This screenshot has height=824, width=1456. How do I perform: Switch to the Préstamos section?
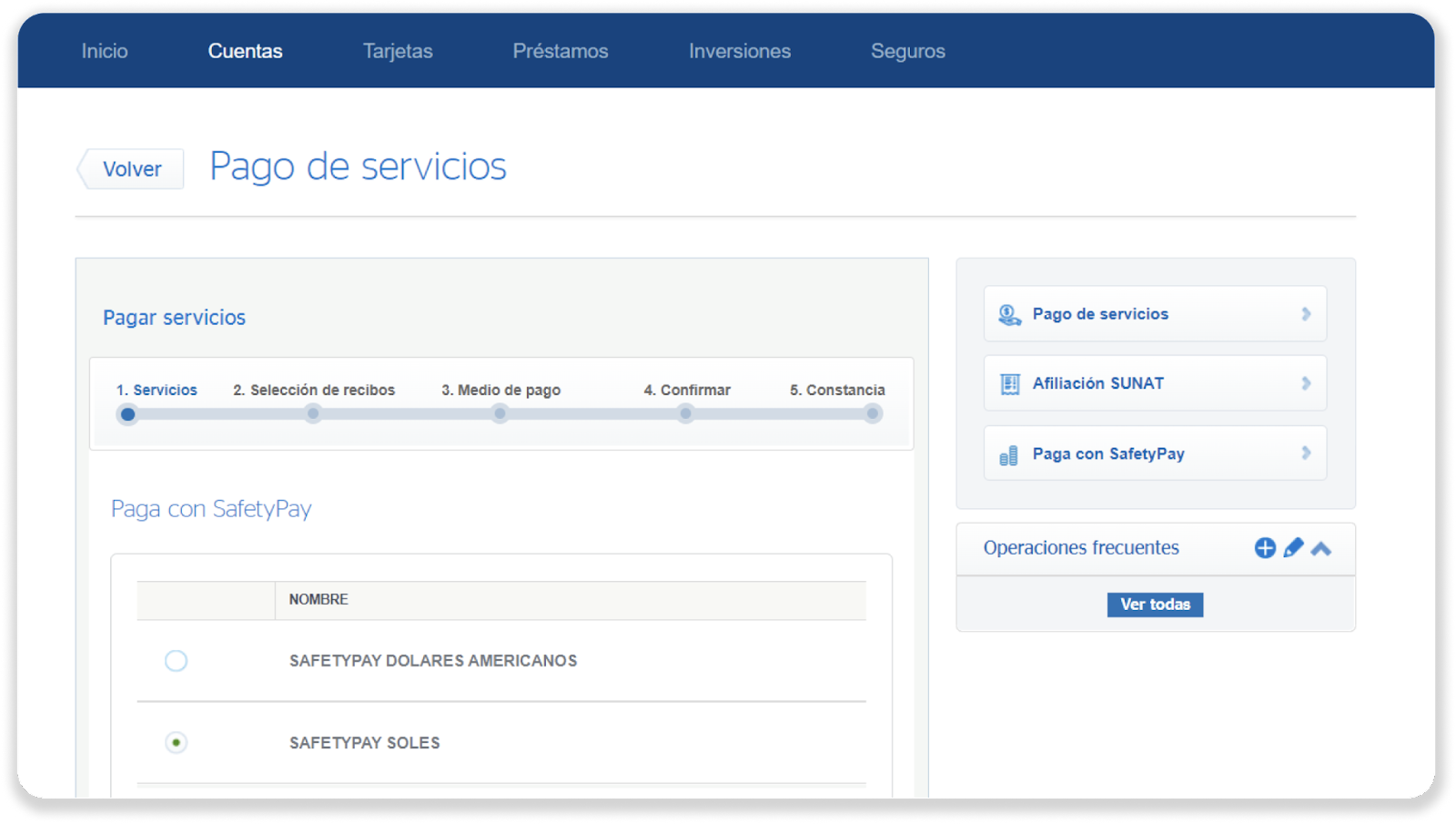(x=560, y=51)
